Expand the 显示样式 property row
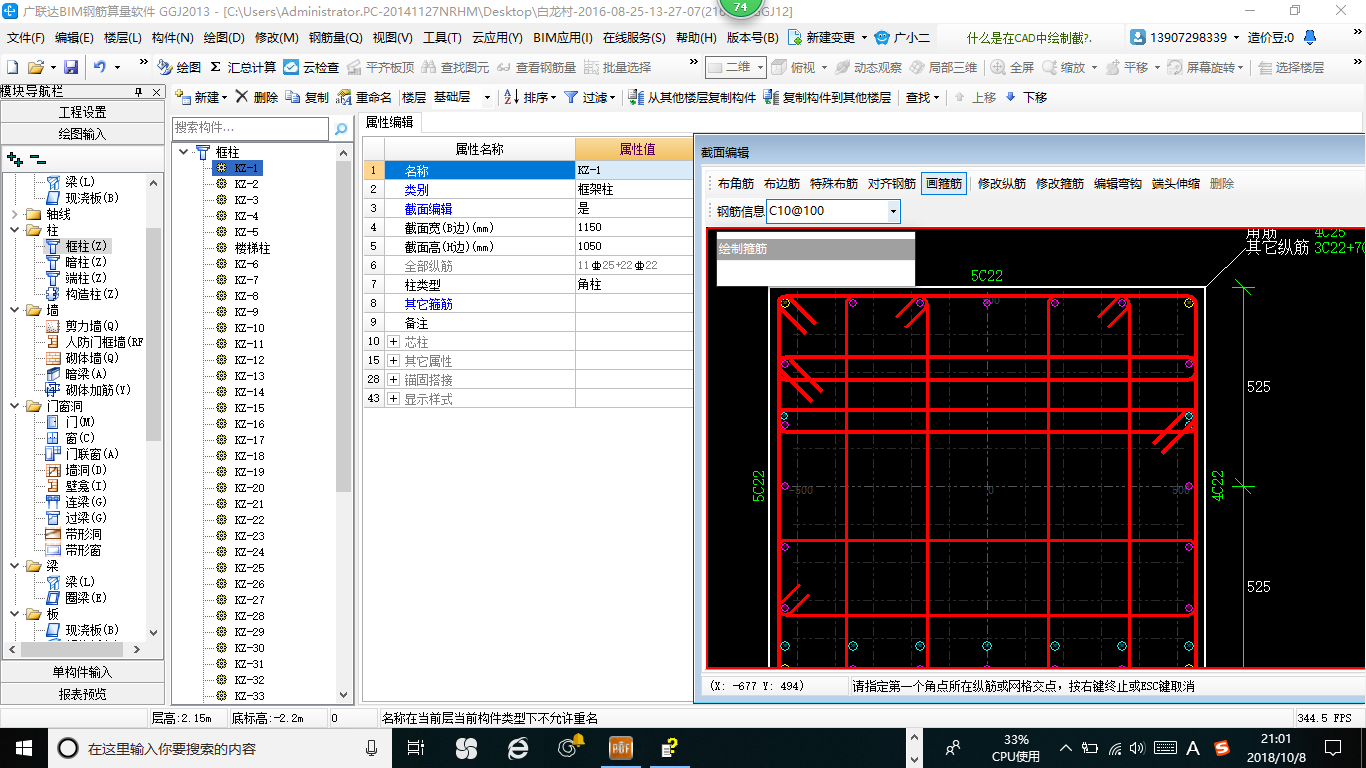The image size is (1366, 768). click(x=393, y=399)
